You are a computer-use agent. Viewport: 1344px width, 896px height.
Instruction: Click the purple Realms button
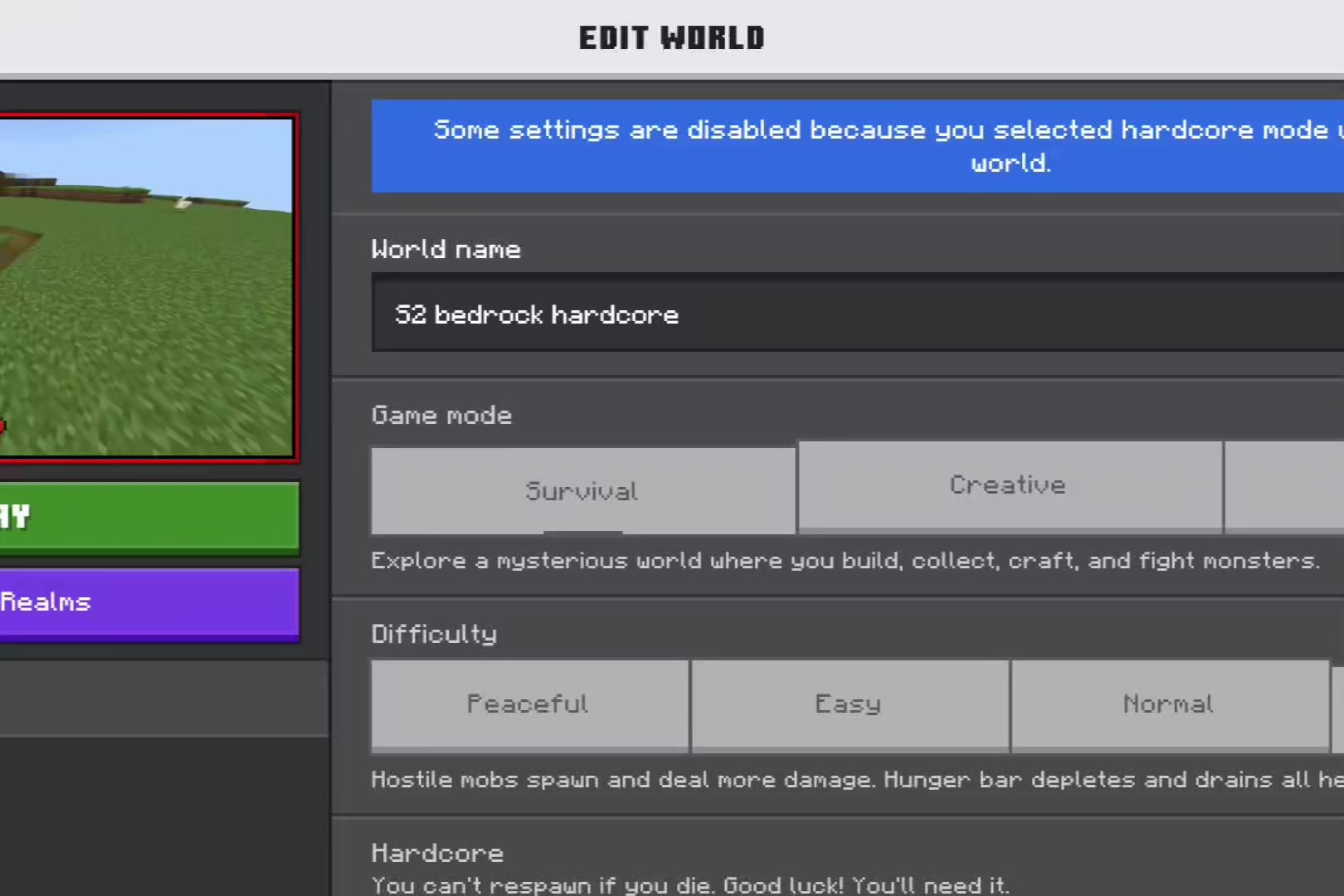[x=149, y=603]
